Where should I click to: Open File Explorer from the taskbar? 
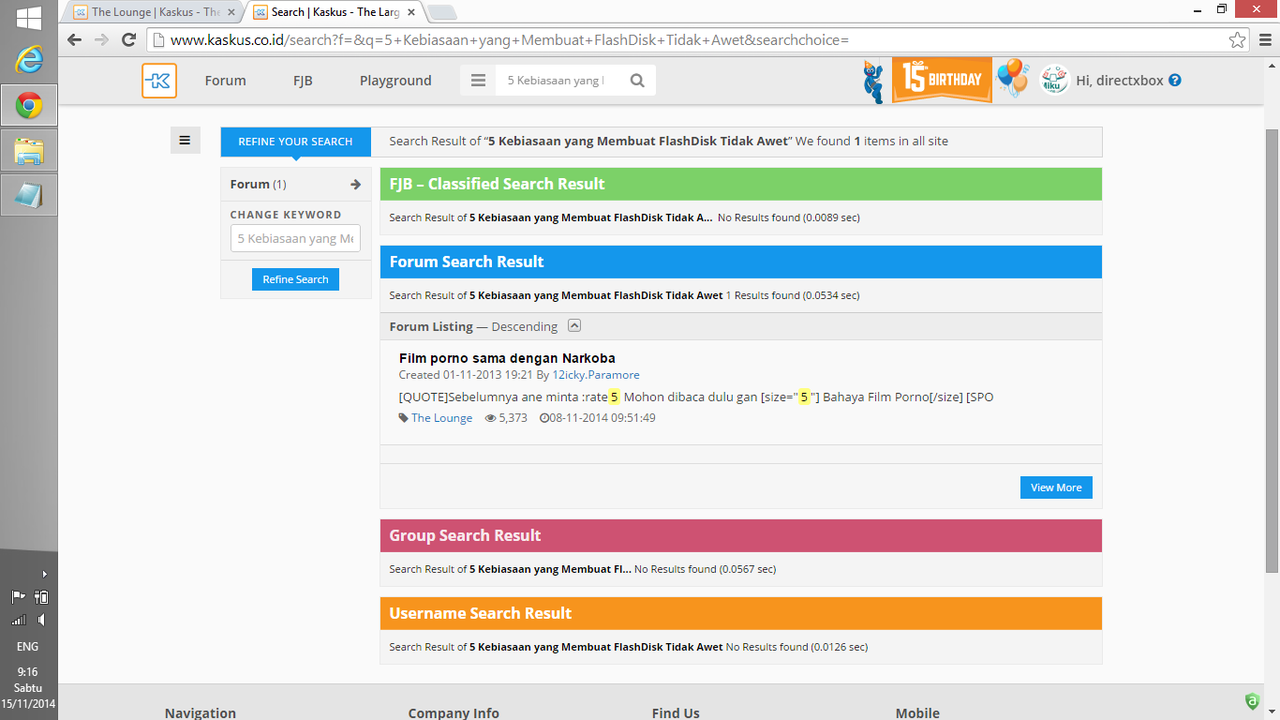click(x=29, y=151)
